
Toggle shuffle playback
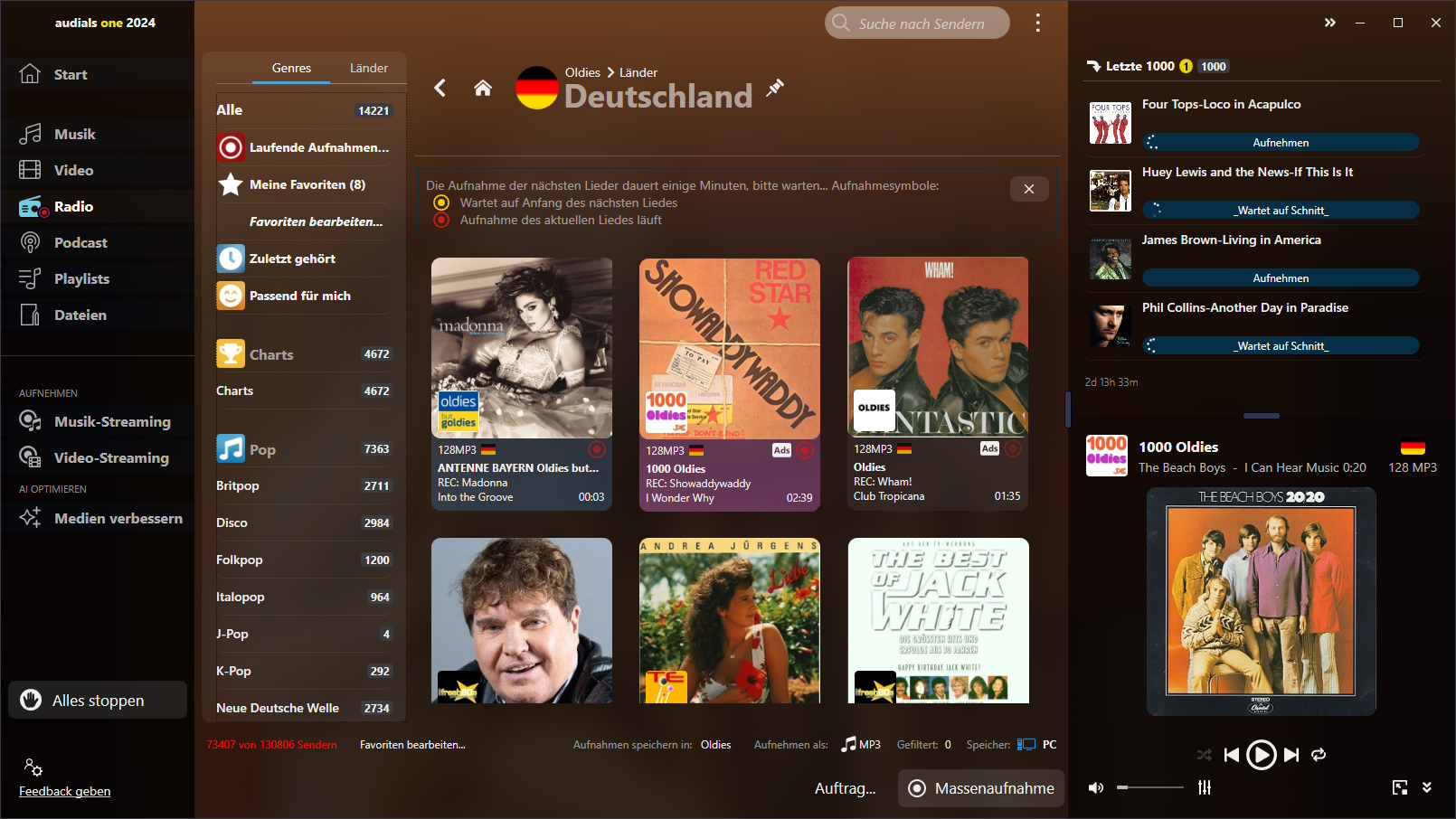point(1205,755)
